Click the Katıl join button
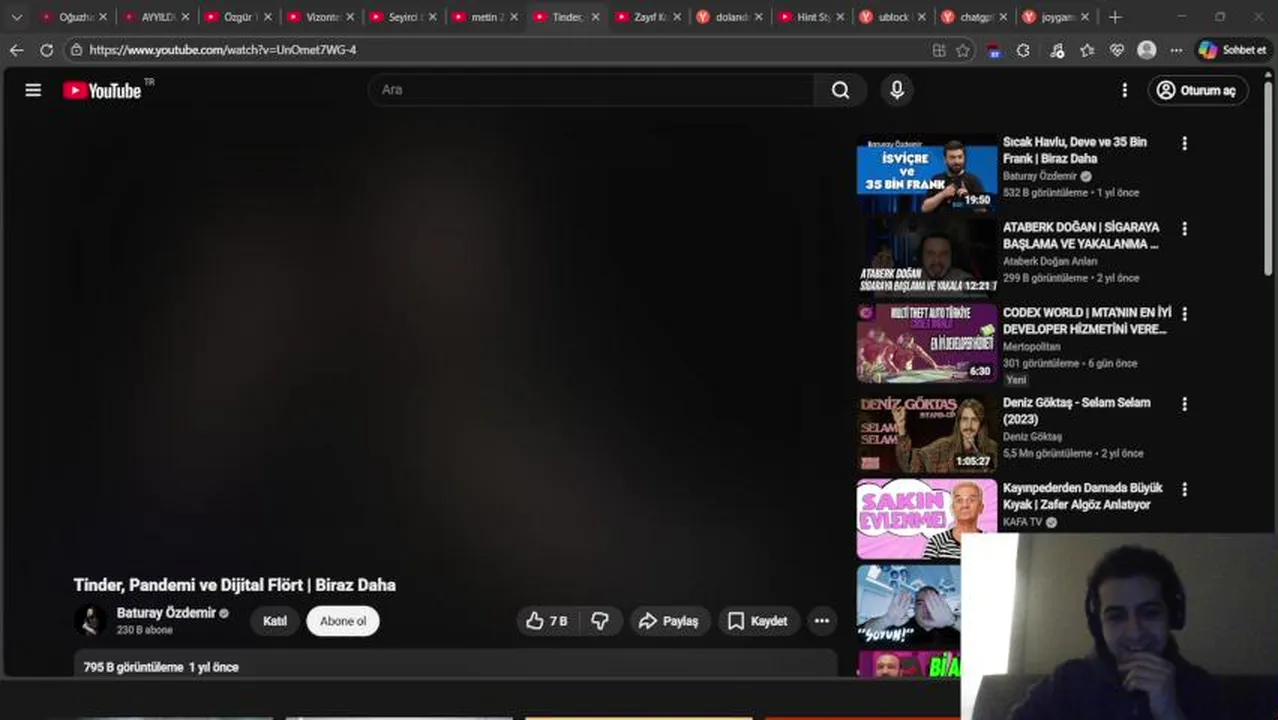Viewport: 1278px width, 720px height. pos(275,621)
